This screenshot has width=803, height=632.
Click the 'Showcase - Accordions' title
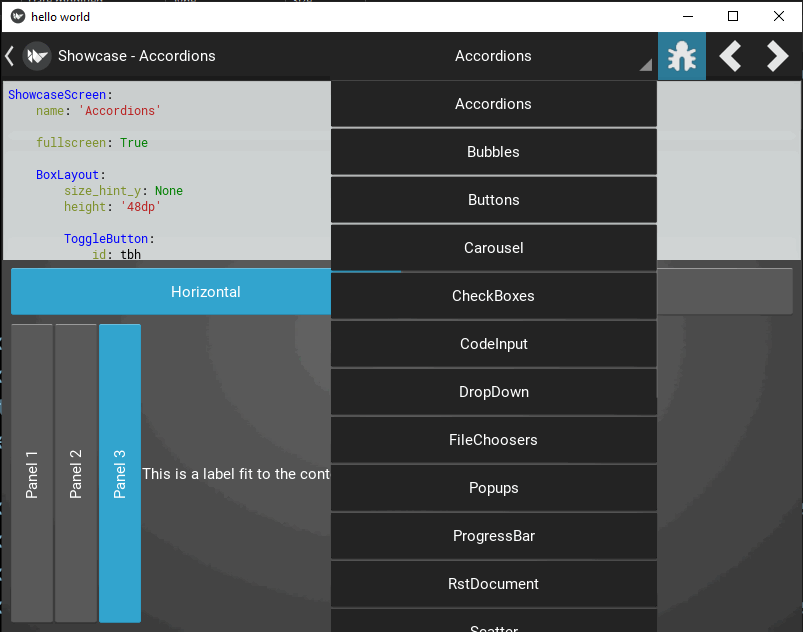pos(137,56)
